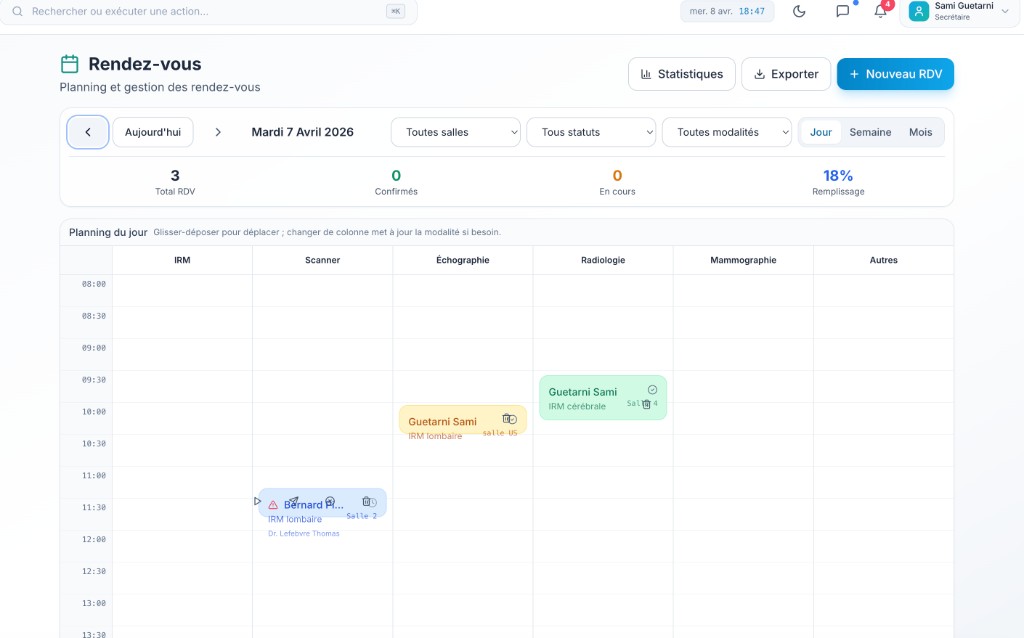The height and width of the screenshot is (638, 1024).
Task: Go to the next day
Action: click(218, 132)
